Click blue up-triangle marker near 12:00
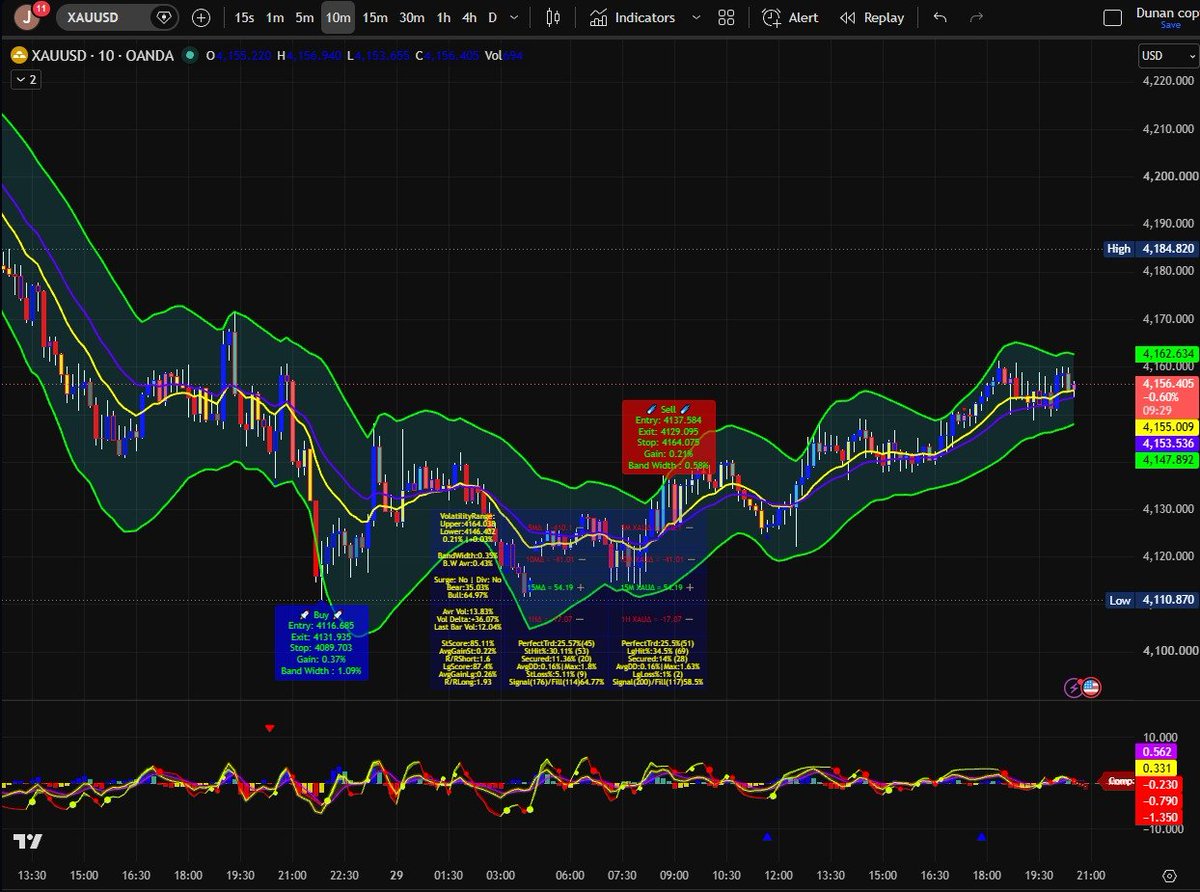This screenshot has height=892, width=1200. coord(767,836)
